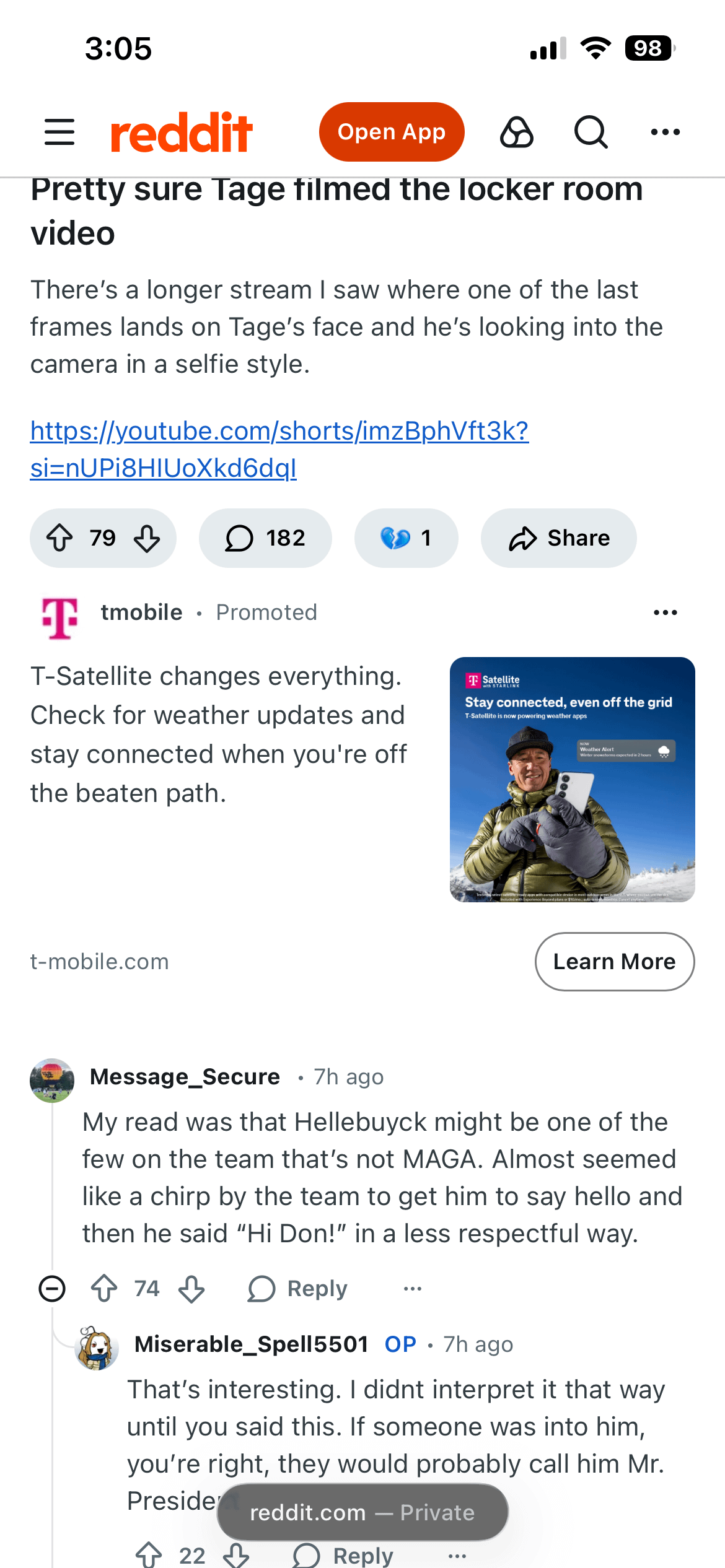The height and width of the screenshot is (1568, 725).
Task: Open the Reddit search
Action: (591, 132)
